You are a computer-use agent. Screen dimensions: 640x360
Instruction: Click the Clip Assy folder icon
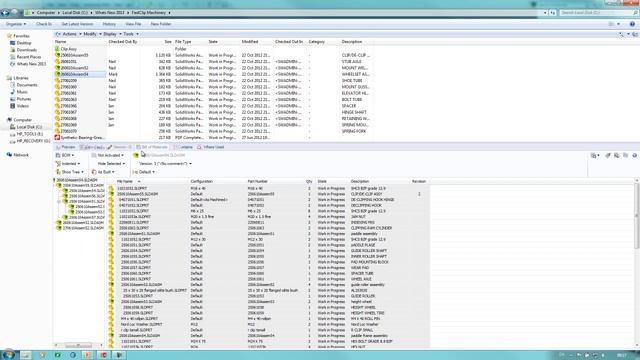pos(57,49)
